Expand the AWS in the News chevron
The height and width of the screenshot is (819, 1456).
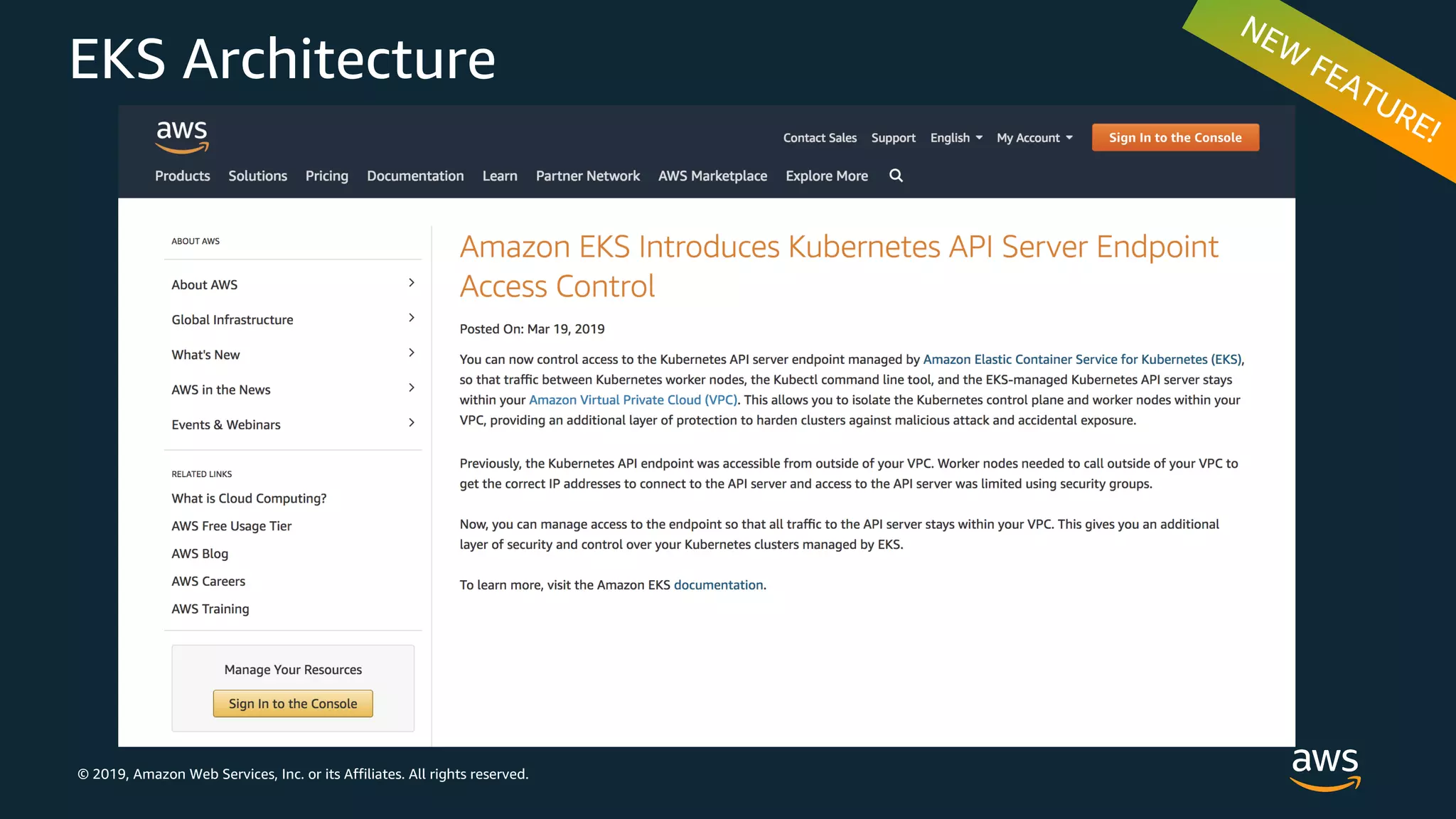click(412, 387)
